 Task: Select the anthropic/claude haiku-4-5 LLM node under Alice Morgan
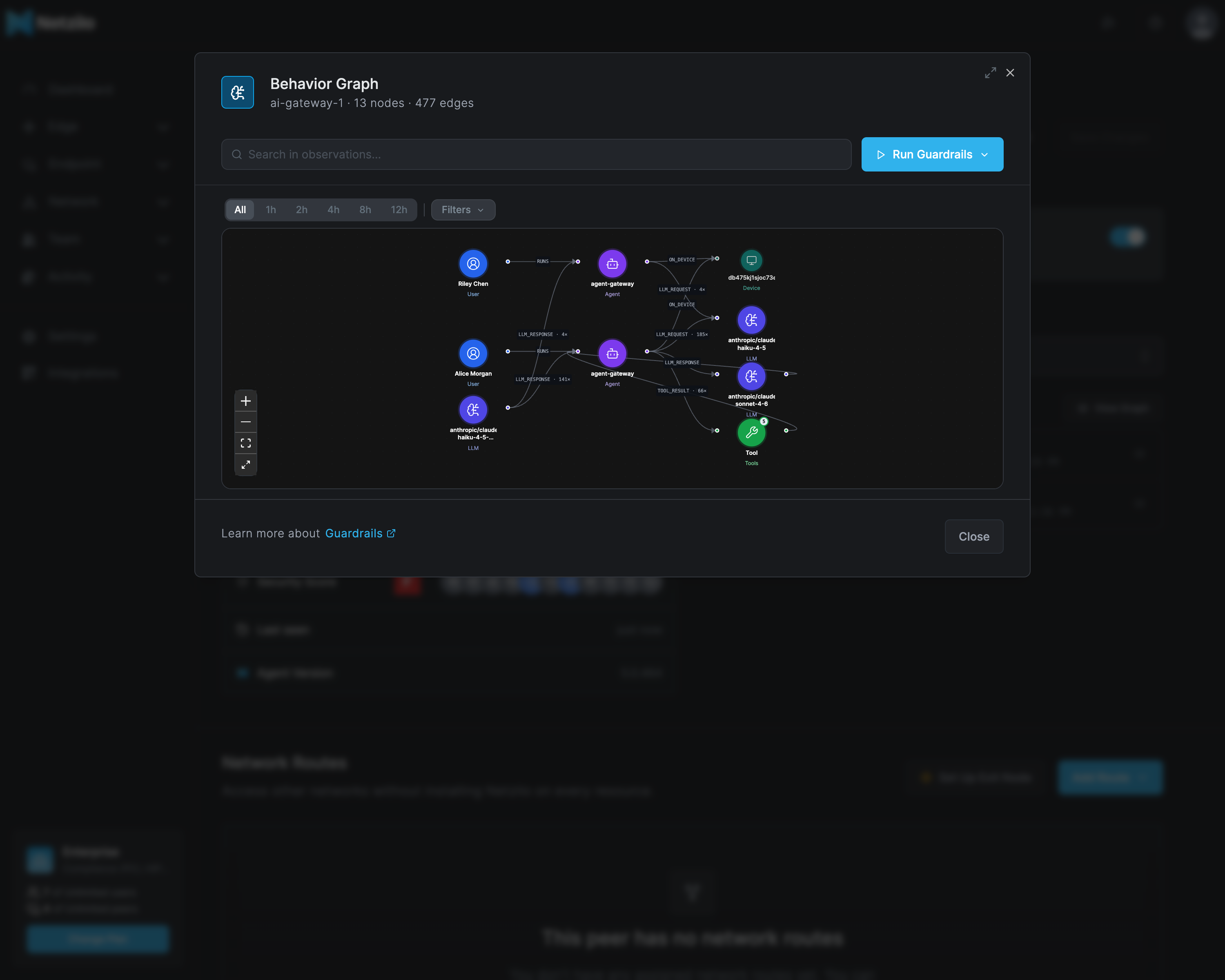click(473, 410)
